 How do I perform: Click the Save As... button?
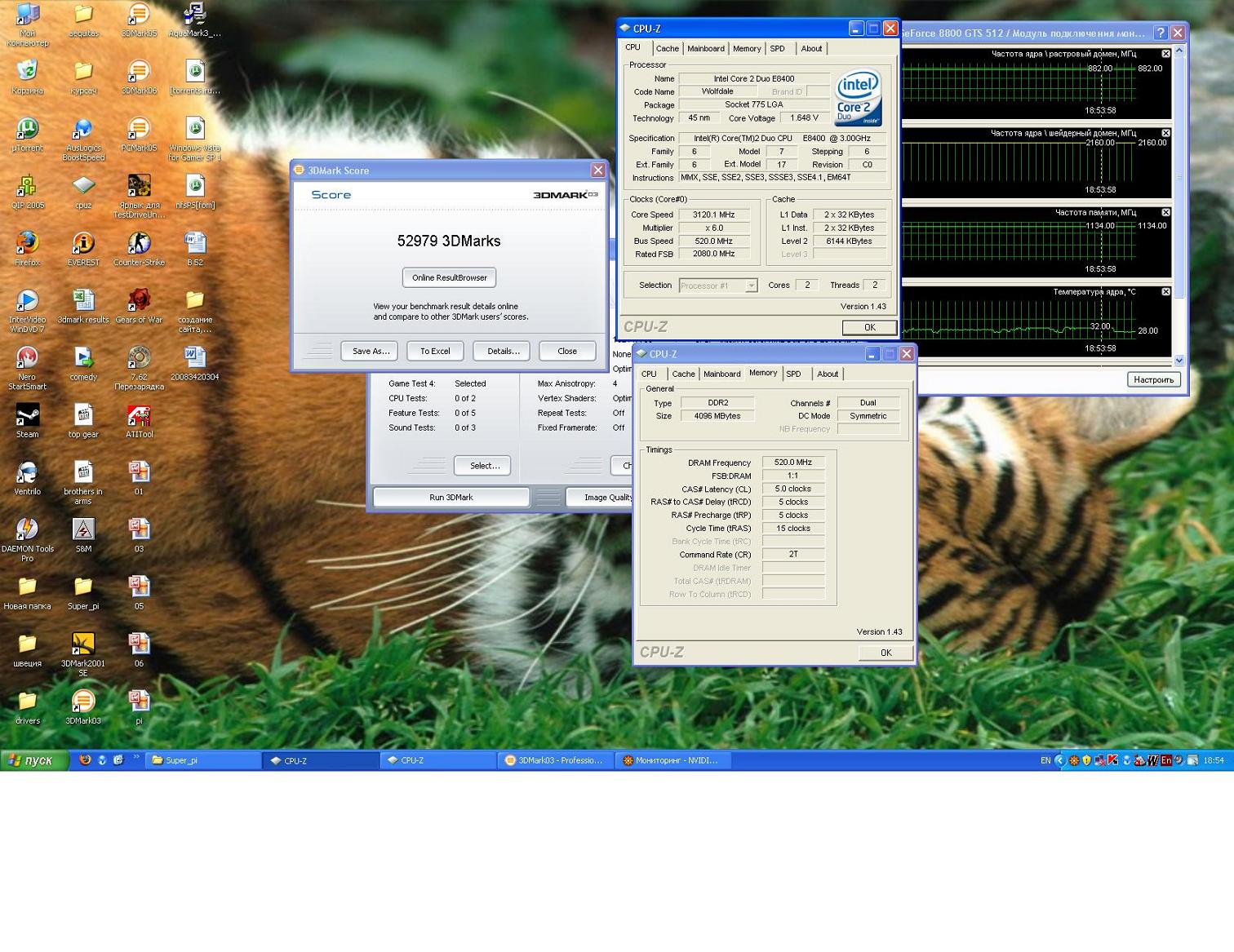[371, 351]
